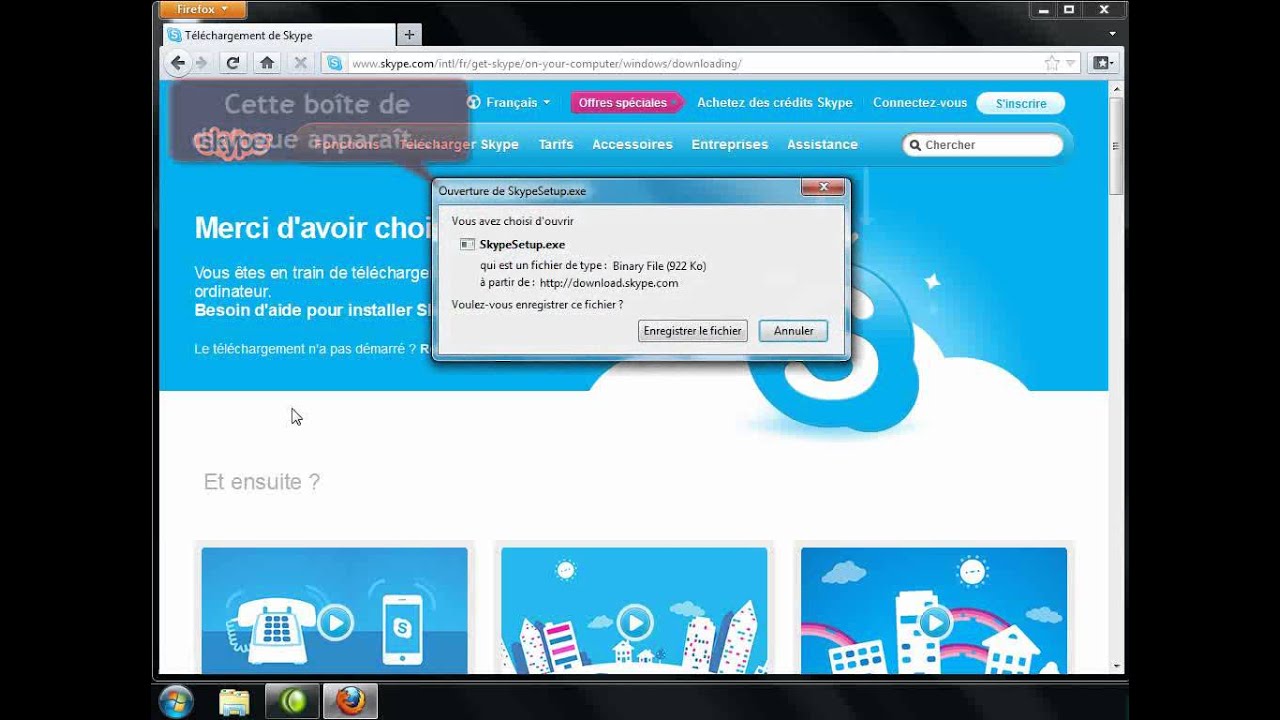Click the SkypeSetup.exe file icon
The image size is (1280, 720).
click(467, 244)
